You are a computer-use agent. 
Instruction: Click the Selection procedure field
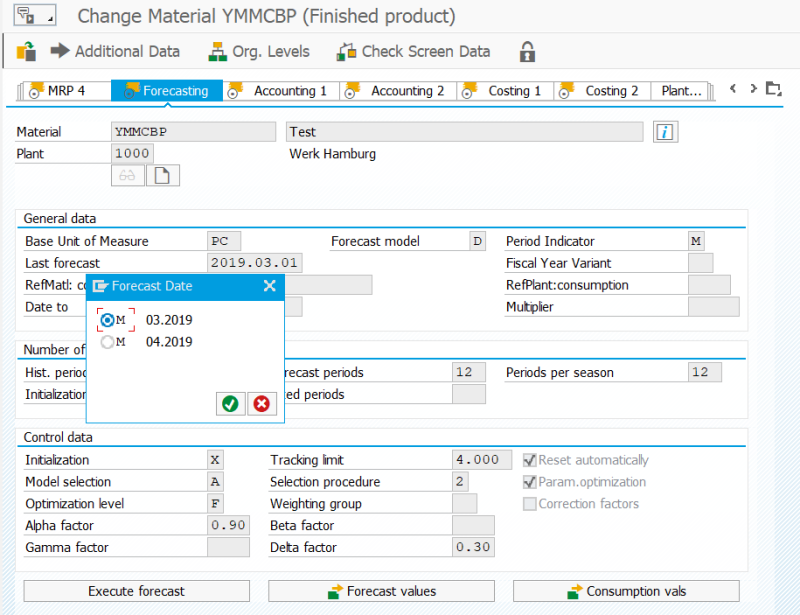[460, 482]
